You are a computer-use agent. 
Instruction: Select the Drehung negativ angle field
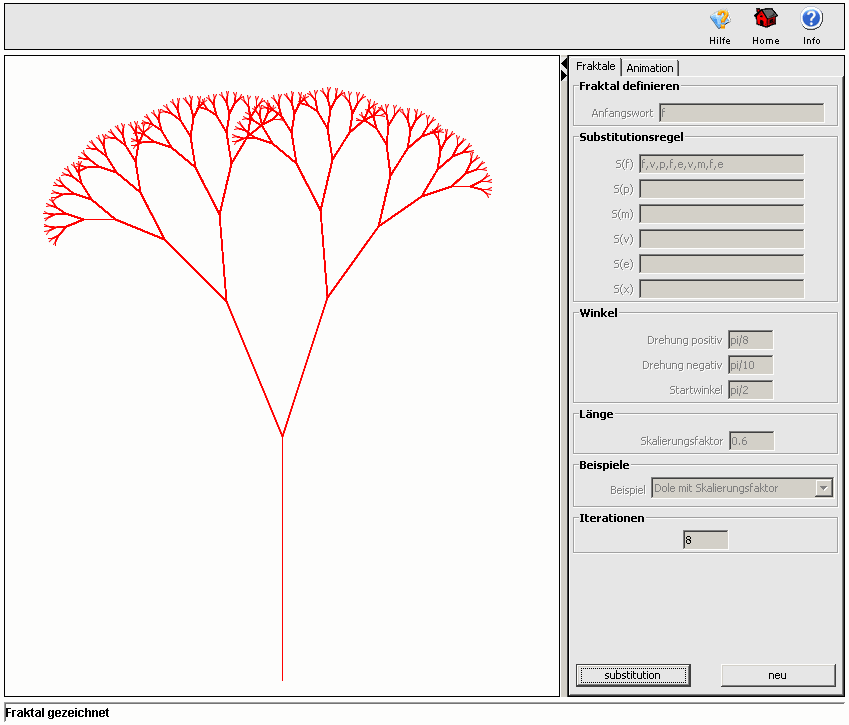click(x=750, y=365)
